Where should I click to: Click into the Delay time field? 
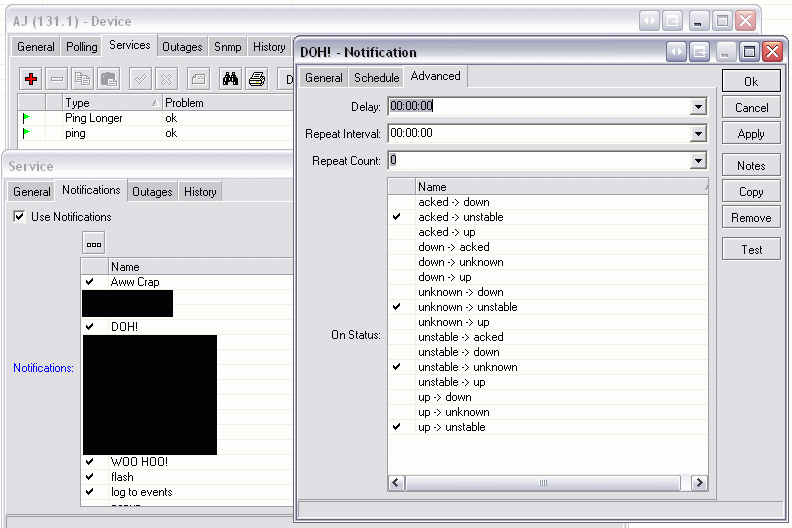538,106
